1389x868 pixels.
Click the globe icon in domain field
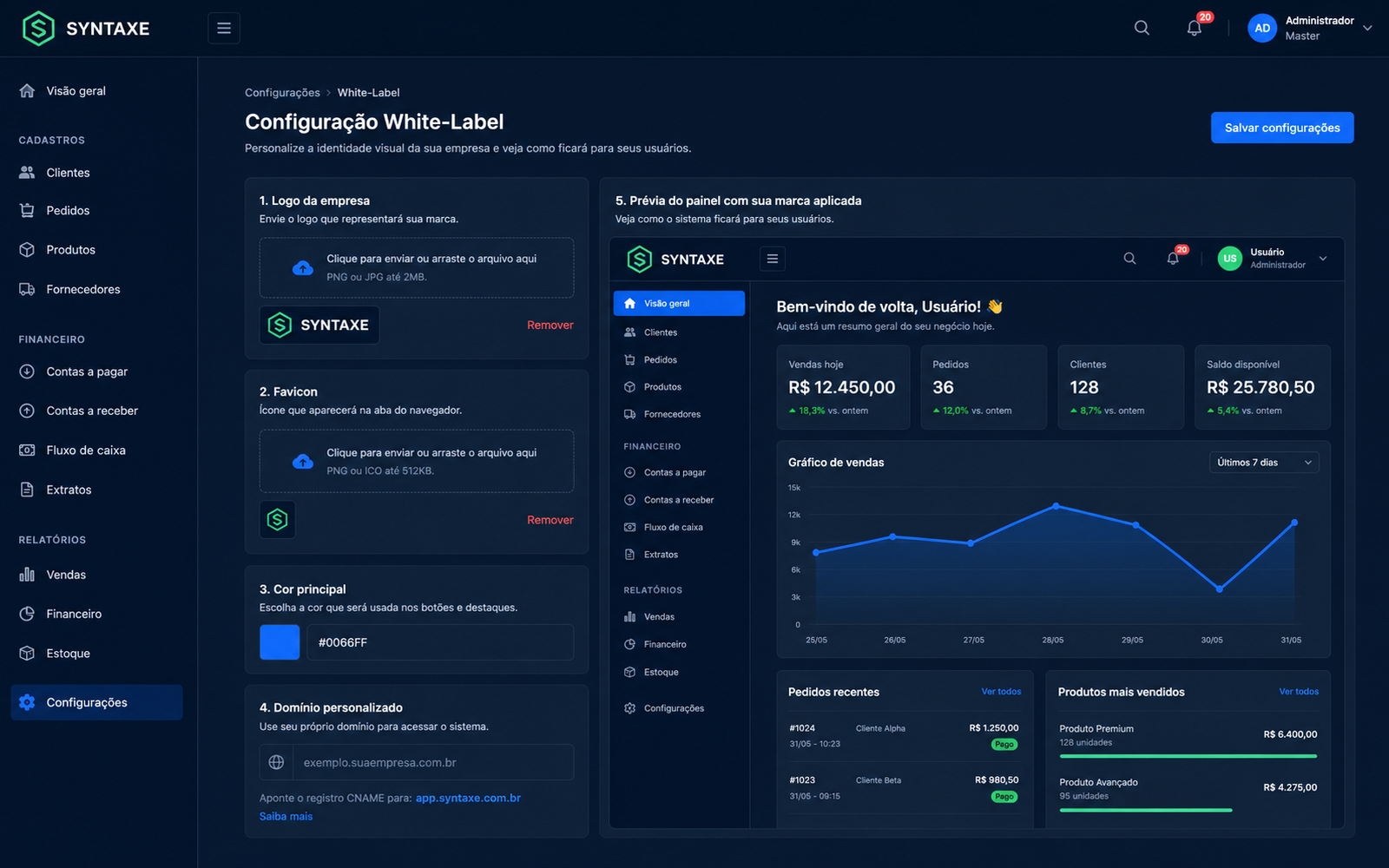tap(276, 762)
